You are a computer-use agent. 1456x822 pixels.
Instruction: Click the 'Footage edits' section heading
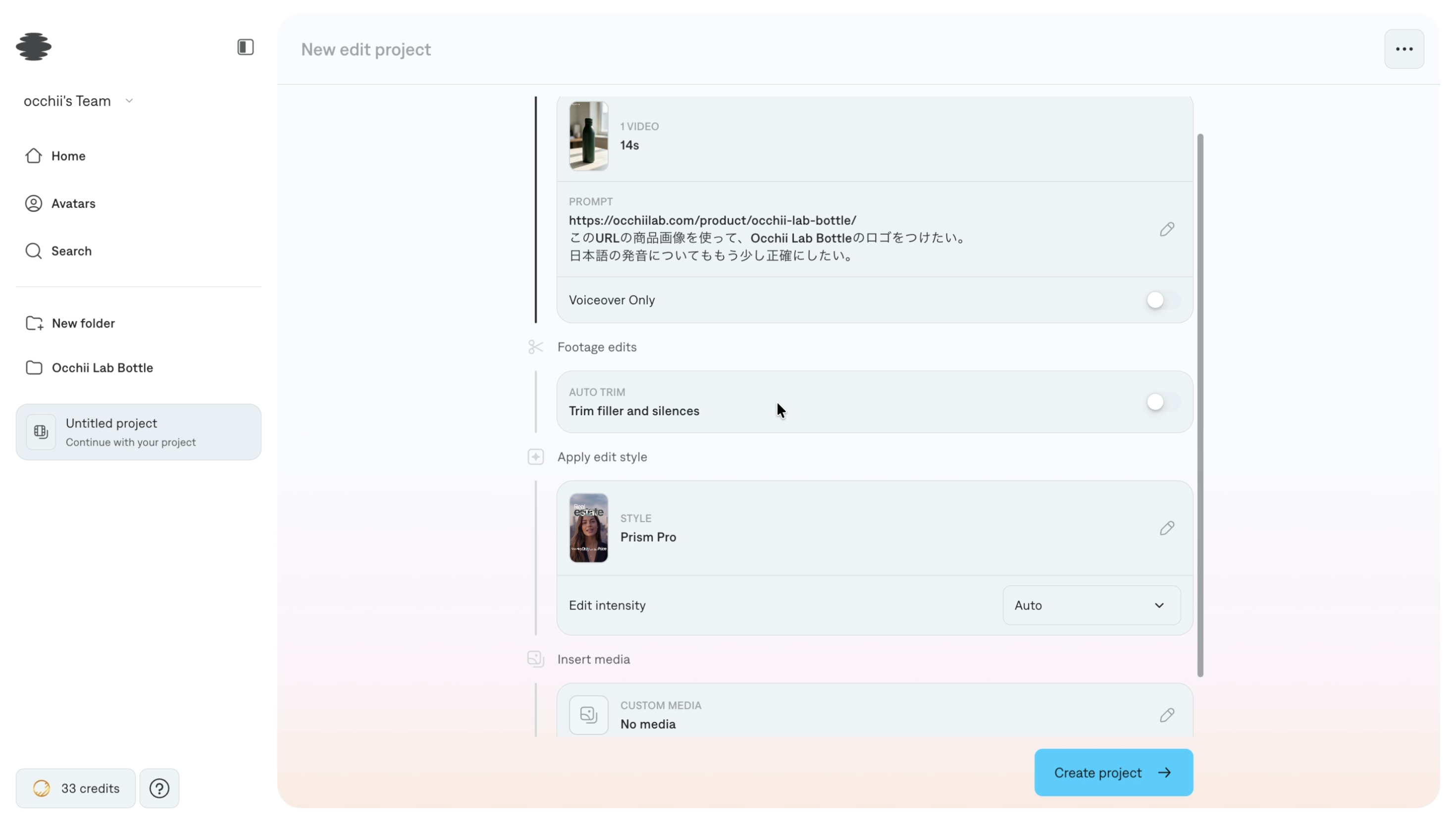pyautogui.click(x=596, y=347)
